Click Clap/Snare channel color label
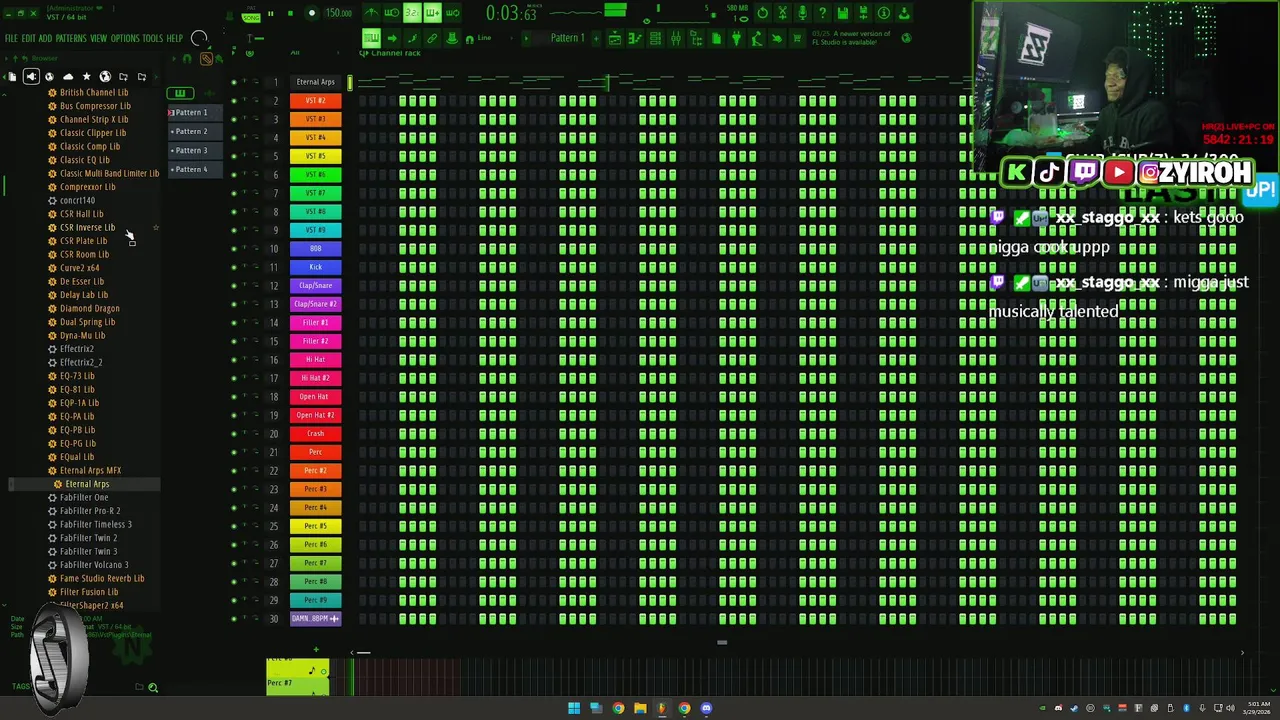The width and height of the screenshot is (1280, 720). (315, 286)
